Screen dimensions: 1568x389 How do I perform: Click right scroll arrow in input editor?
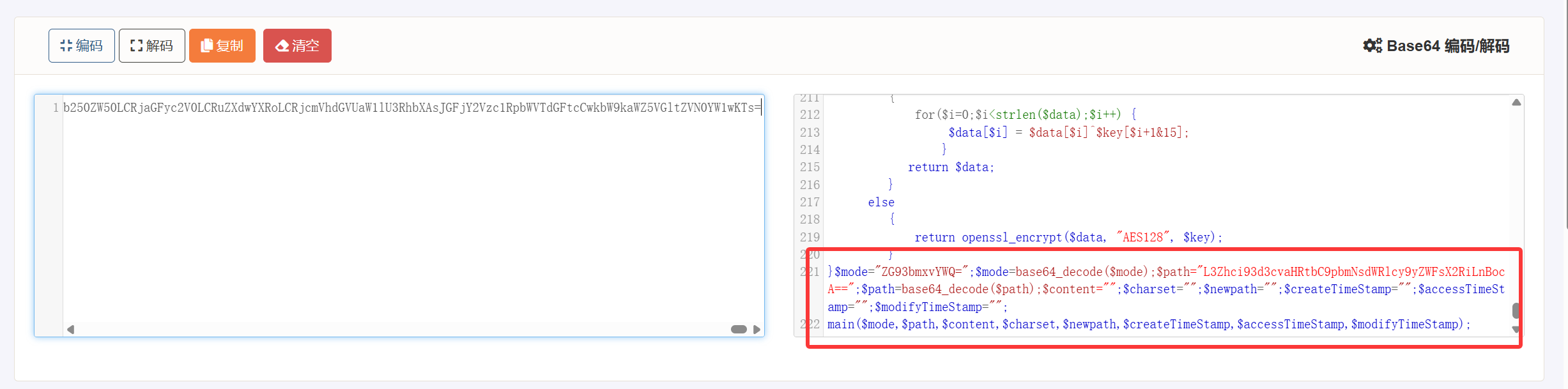pyautogui.click(x=757, y=330)
